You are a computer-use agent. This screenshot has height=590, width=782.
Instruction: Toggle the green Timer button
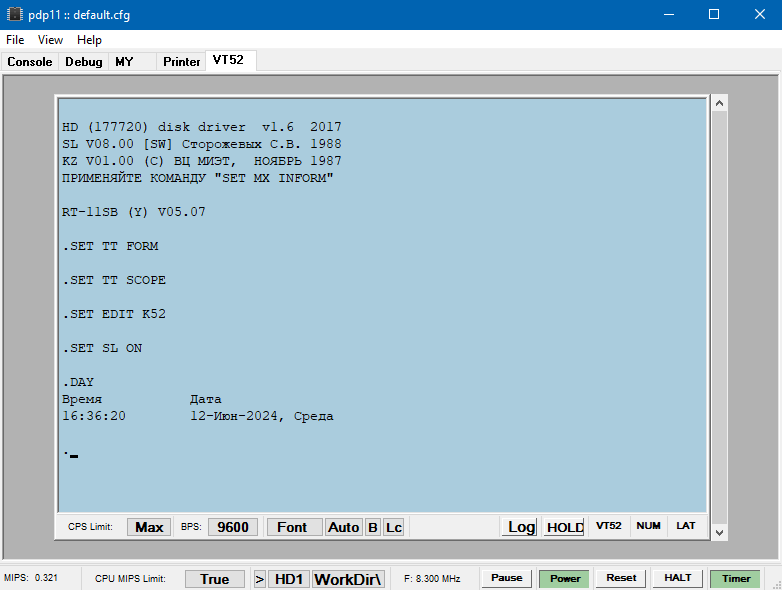pyautogui.click(x=736, y=579)
